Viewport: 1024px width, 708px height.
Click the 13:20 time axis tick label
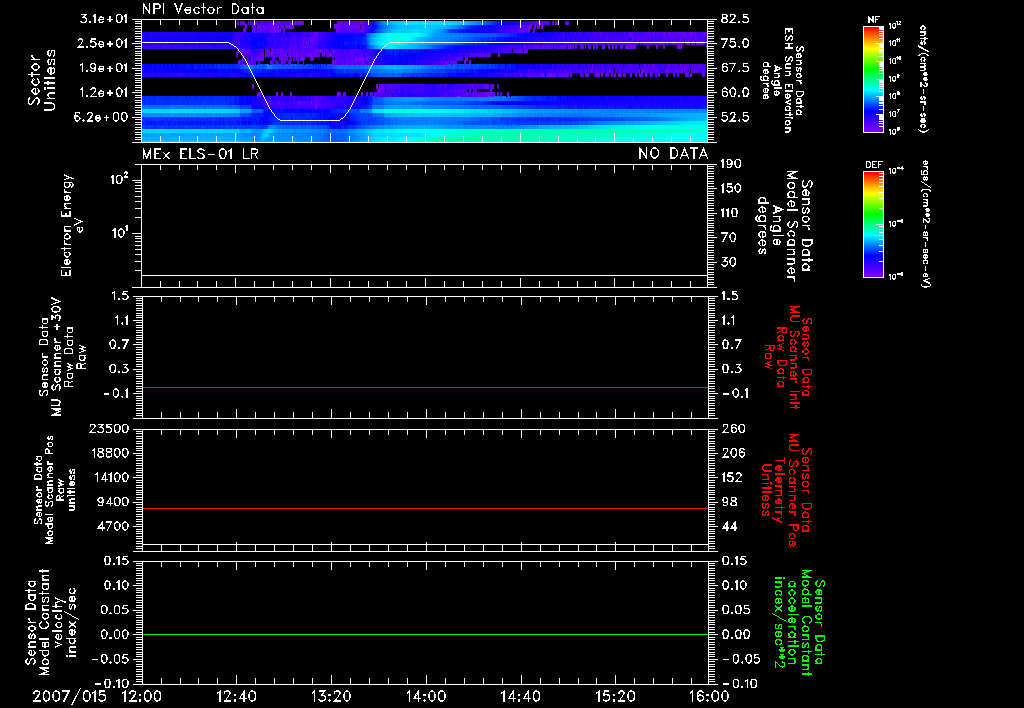coord(331,694)
